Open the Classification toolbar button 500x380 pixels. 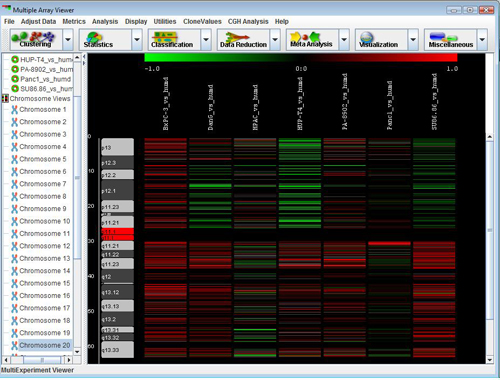point(174,40)
